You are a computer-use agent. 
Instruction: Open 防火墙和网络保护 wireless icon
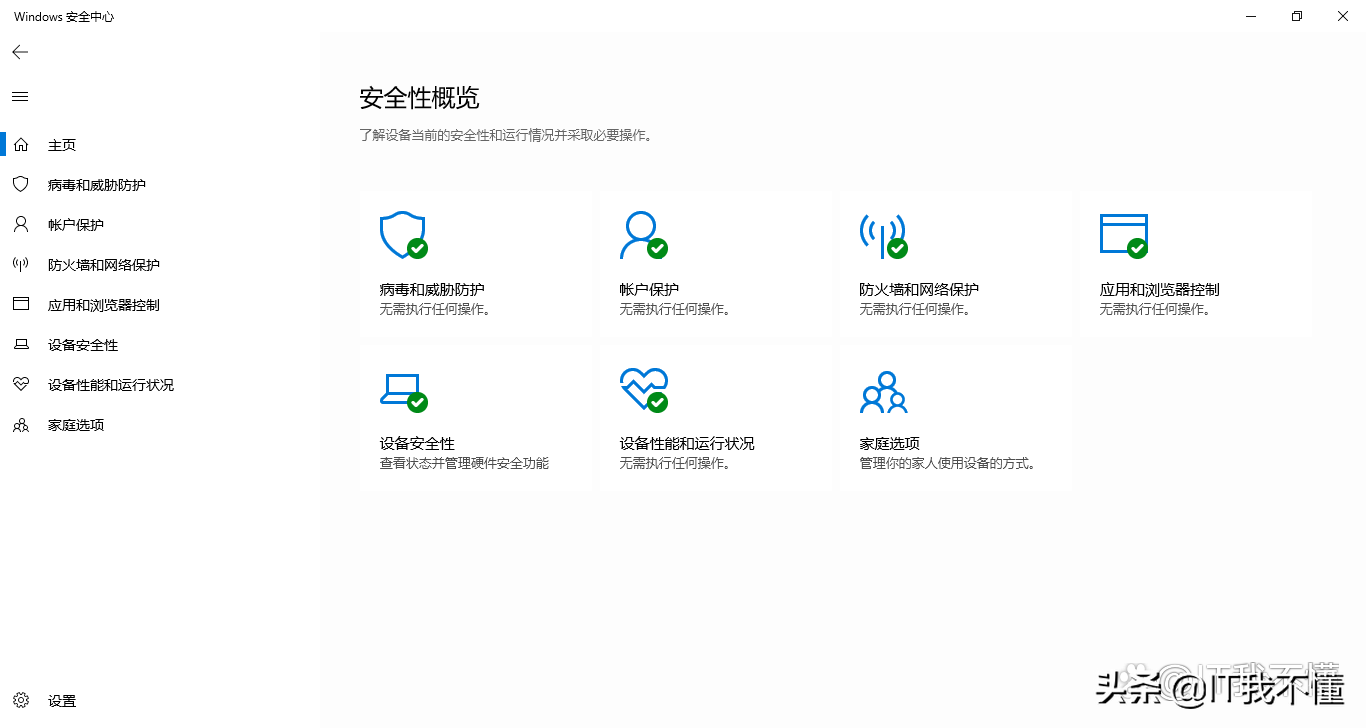881,234
